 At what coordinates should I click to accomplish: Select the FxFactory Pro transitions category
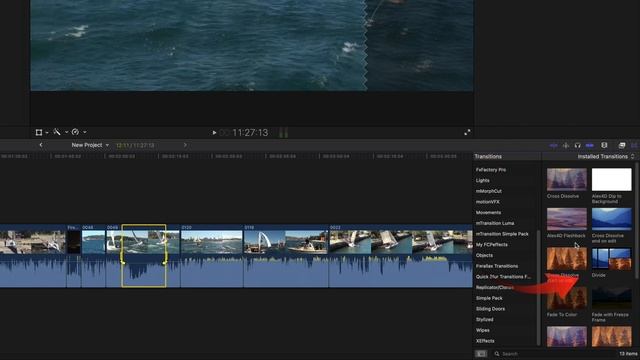(491, 170)
